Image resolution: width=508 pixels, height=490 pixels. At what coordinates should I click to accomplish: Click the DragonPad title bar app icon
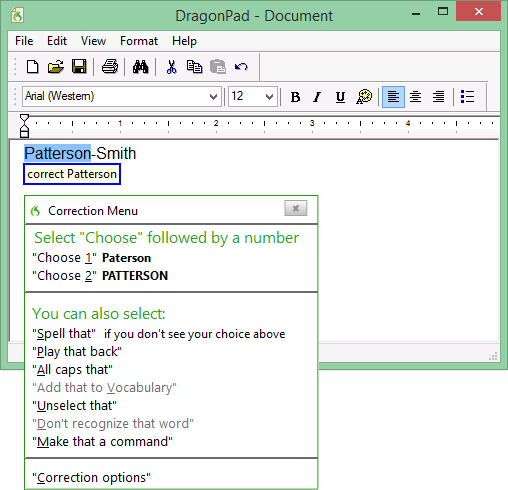coord(17,15)
